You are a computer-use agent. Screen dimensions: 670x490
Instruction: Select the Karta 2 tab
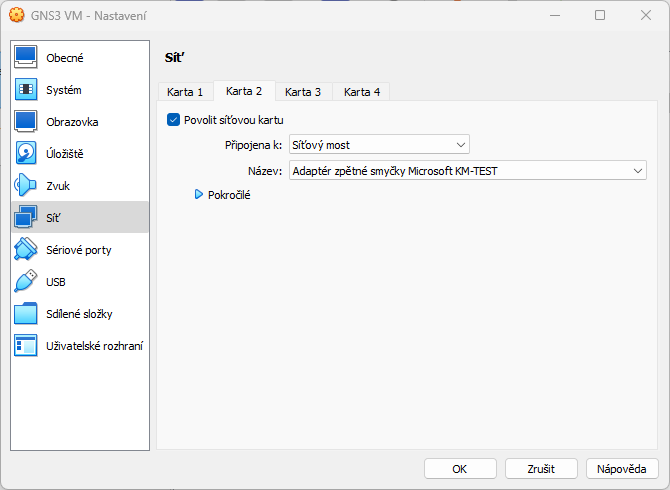(x=244, y=91)
